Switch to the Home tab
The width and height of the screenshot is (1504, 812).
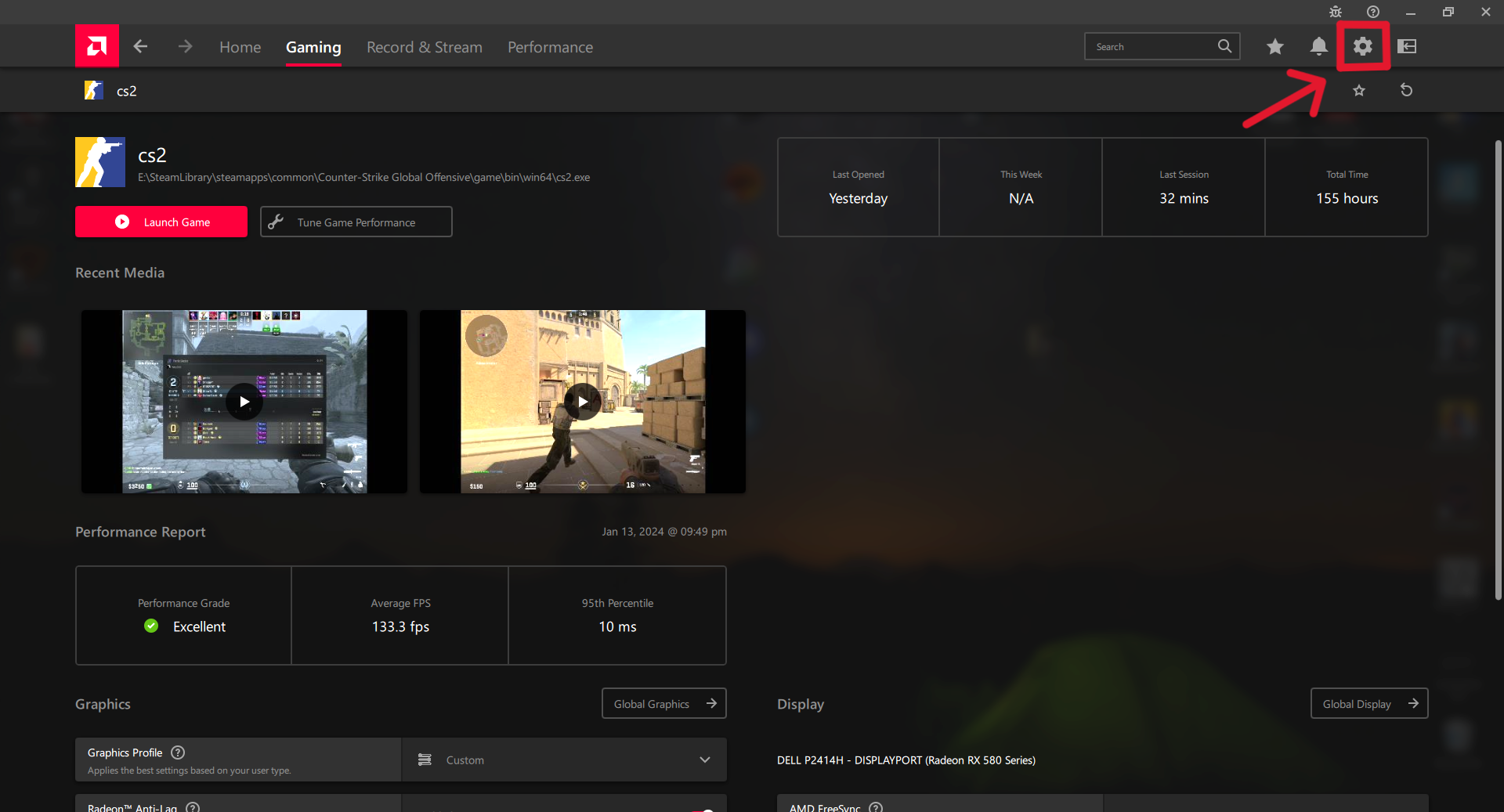(x=240, y=47)
